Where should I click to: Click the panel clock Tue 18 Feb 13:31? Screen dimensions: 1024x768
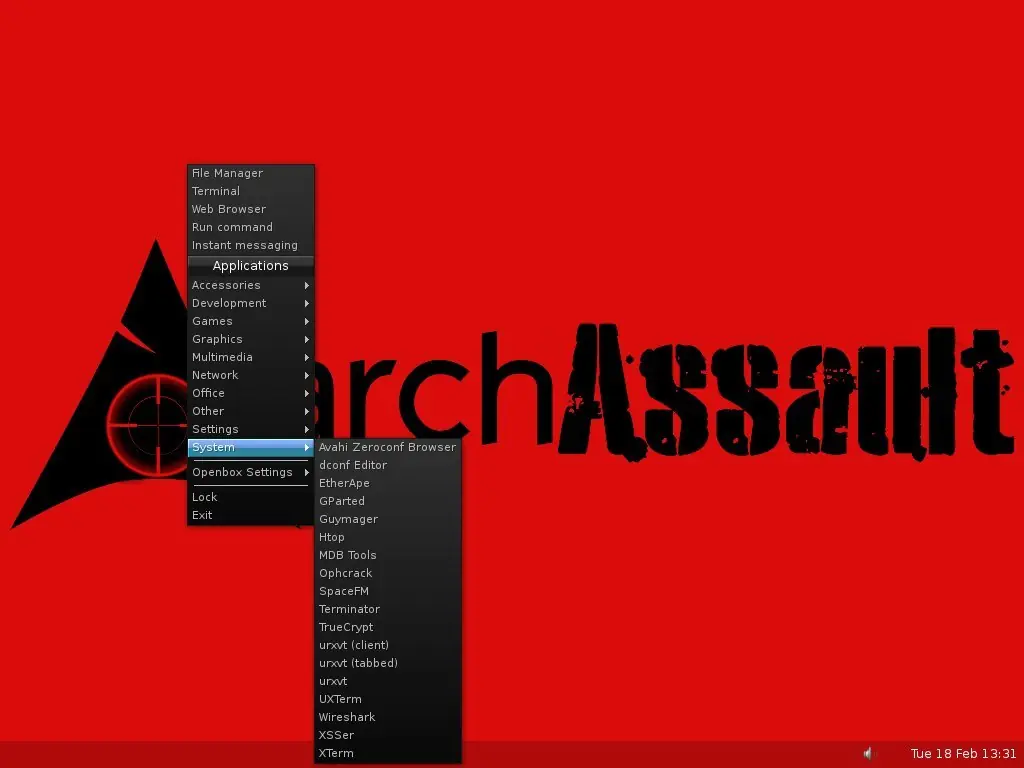click(963, 754)
